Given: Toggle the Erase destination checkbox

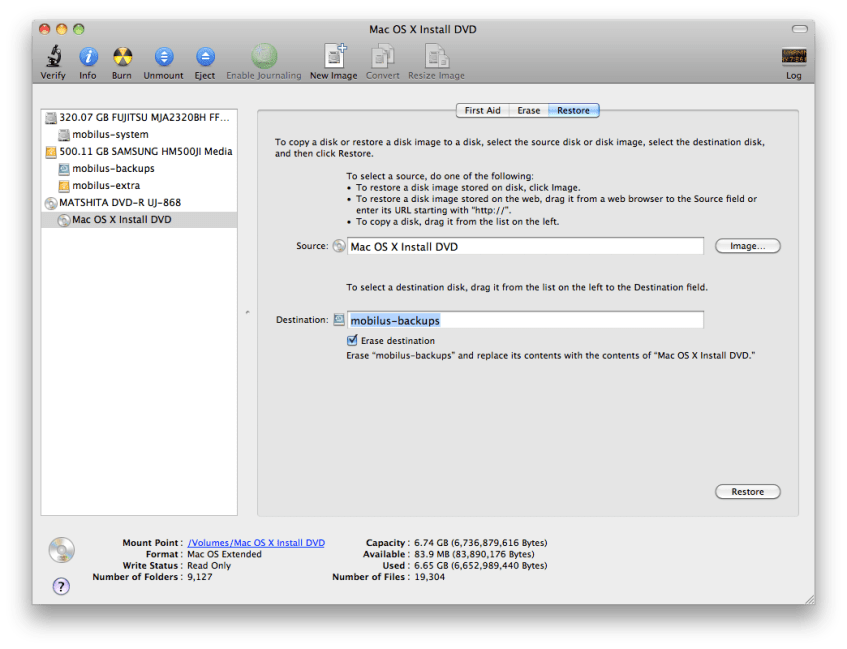Looking at the screenshot, I should click(353, 341).
